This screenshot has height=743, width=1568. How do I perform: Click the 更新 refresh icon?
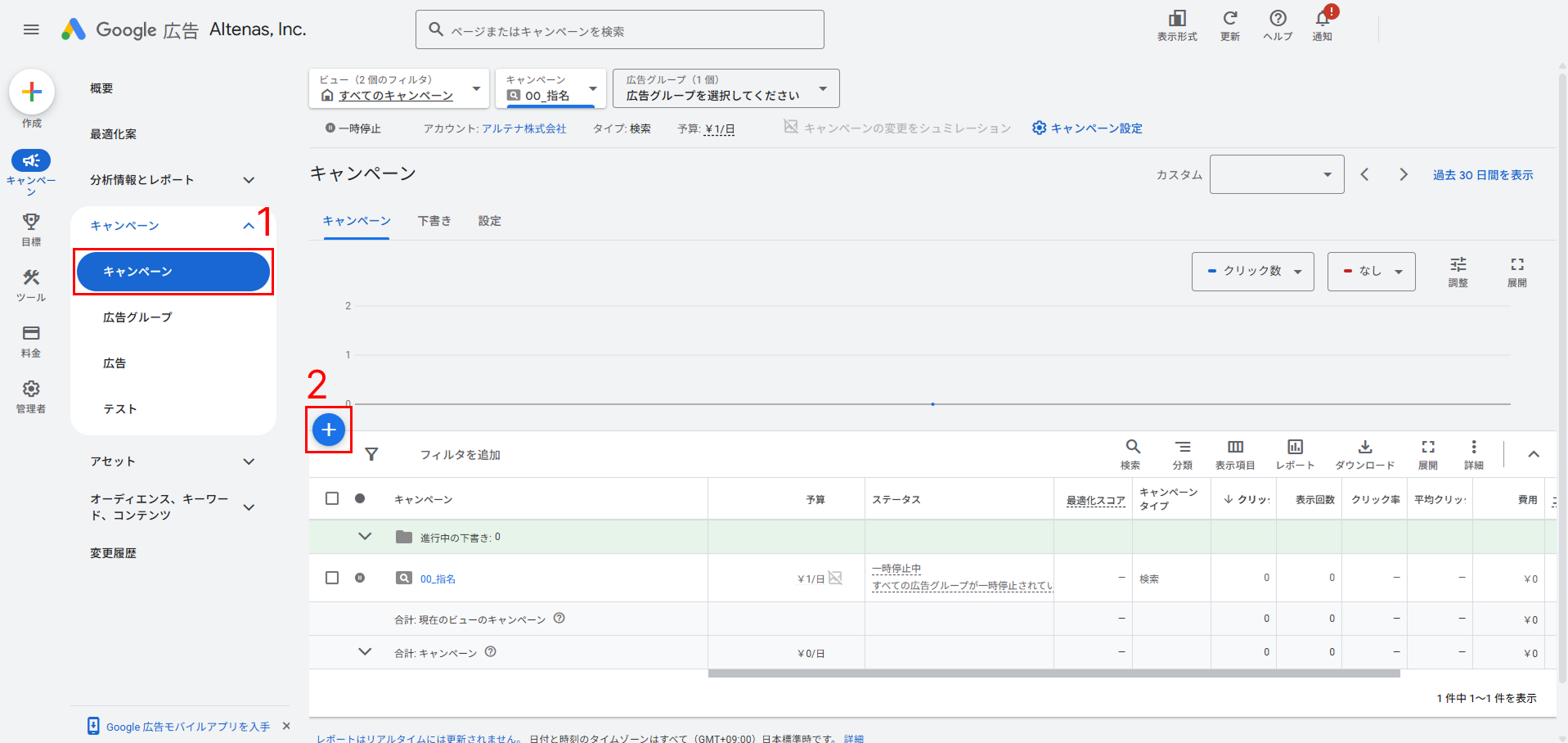[x=1230, y=19]
